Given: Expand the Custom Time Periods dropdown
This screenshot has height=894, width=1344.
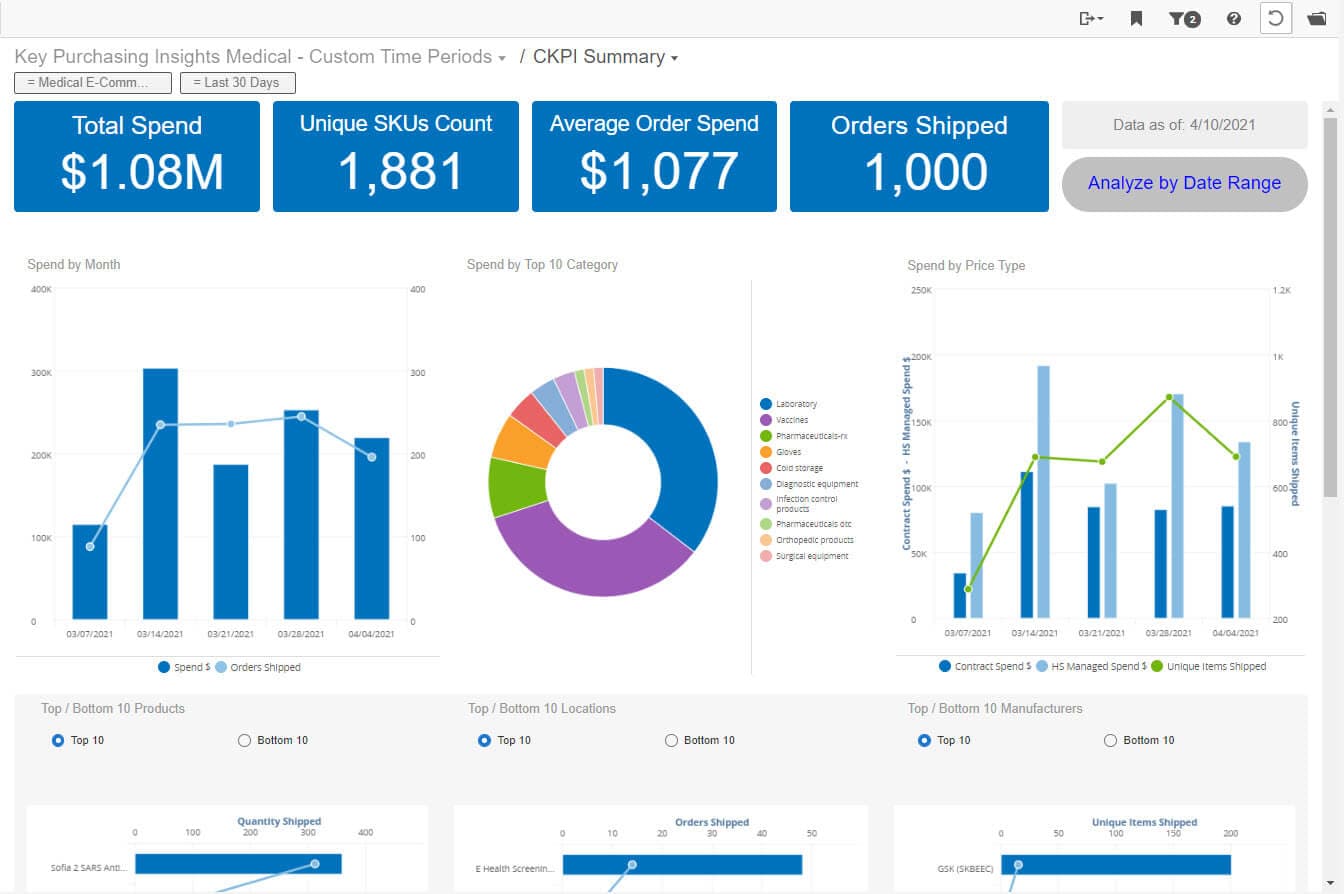Looking at the screenshot, I should 502,58.
